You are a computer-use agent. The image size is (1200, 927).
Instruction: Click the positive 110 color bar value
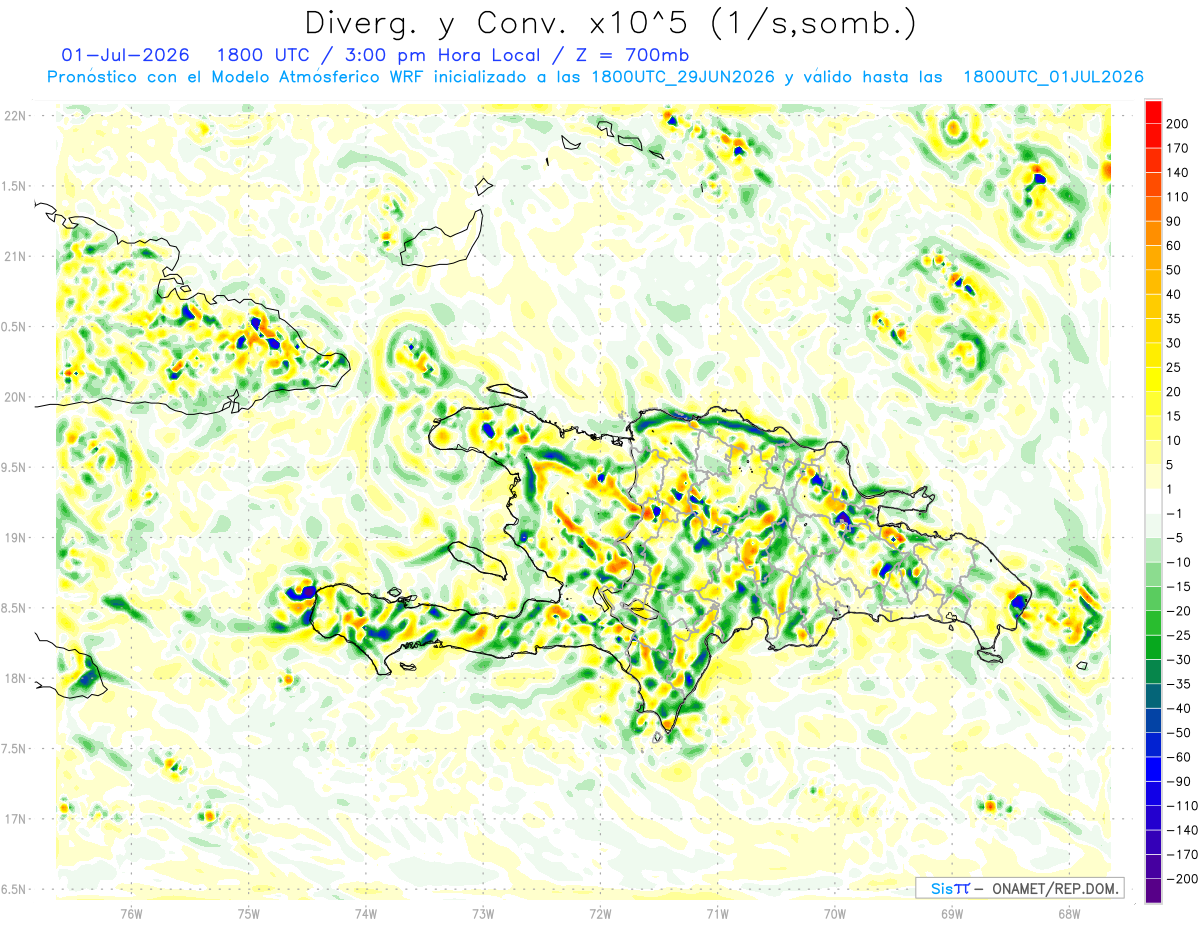[1177, 197]
